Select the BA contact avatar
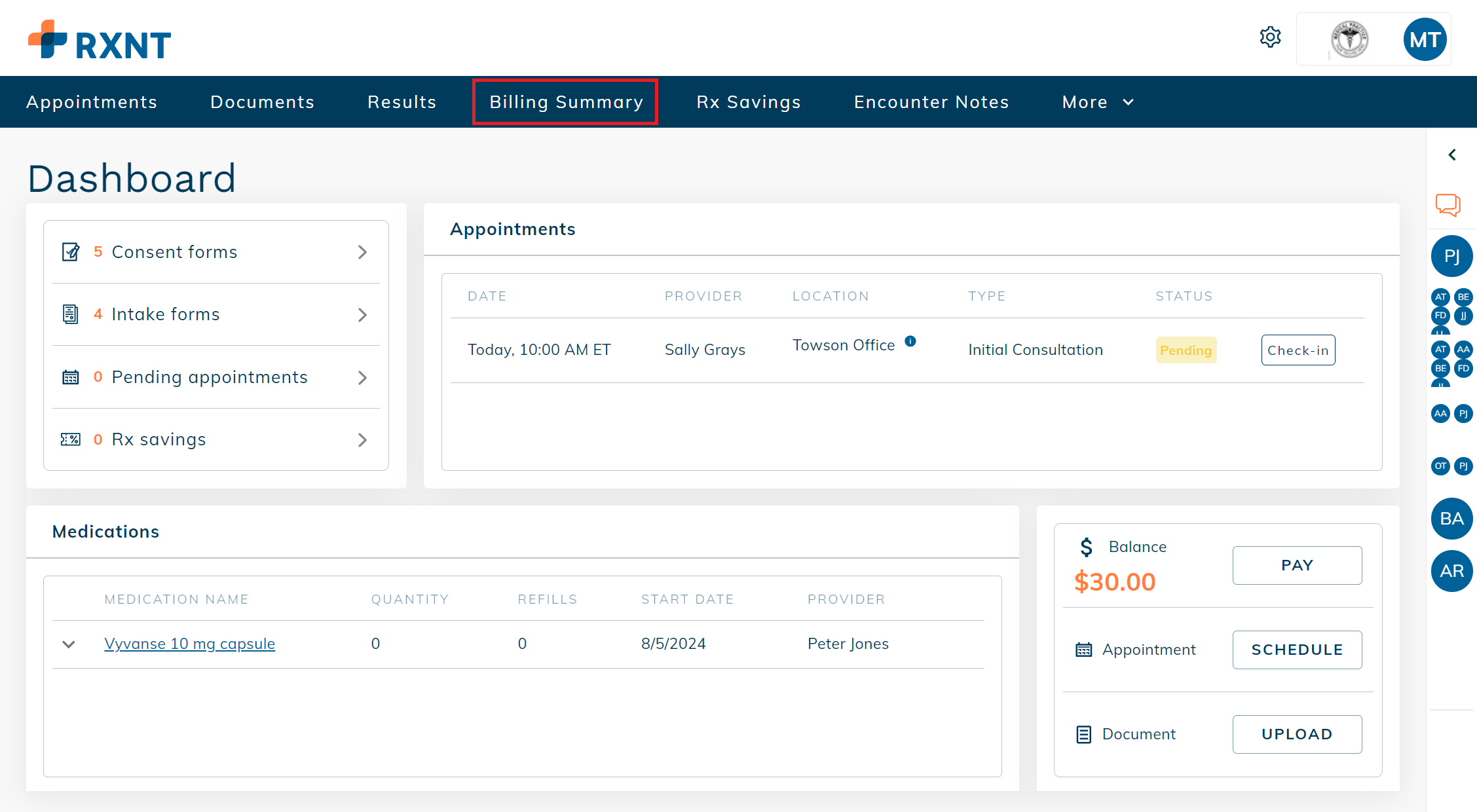The image size is (1477, 812). pos(1451,519)
